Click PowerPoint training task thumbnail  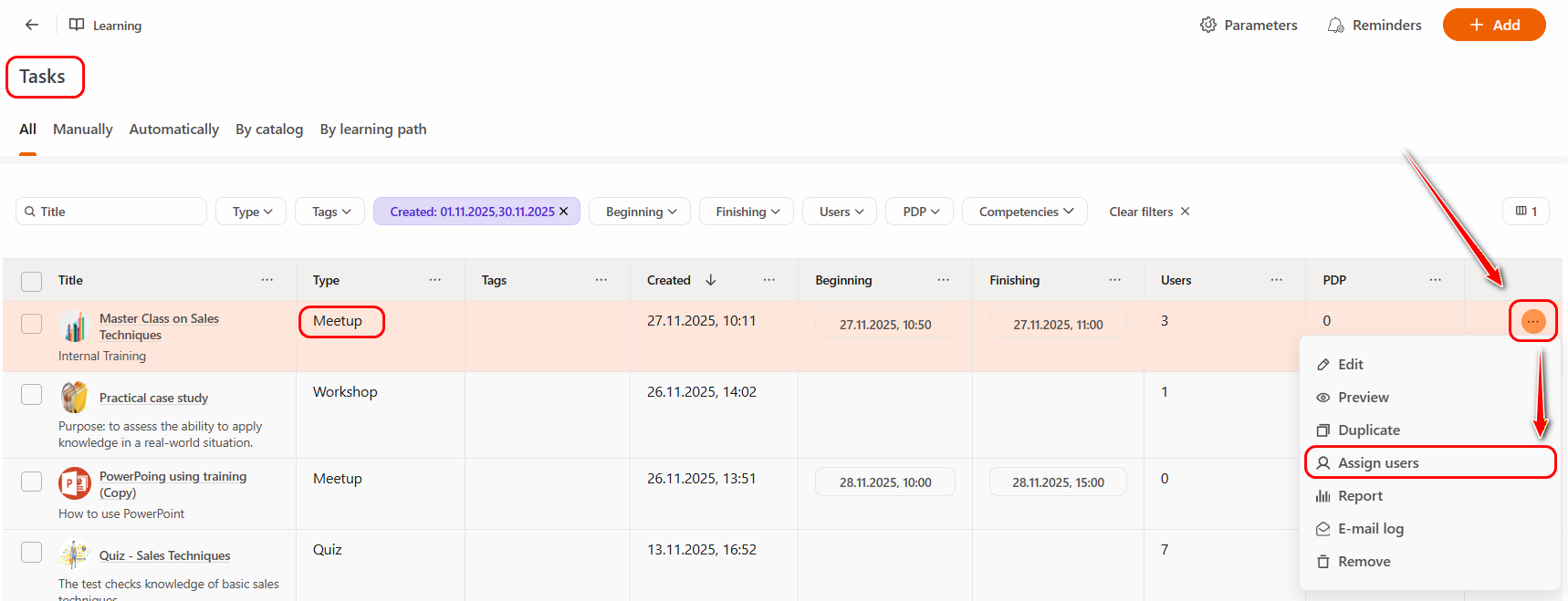[x=75, y=483]
